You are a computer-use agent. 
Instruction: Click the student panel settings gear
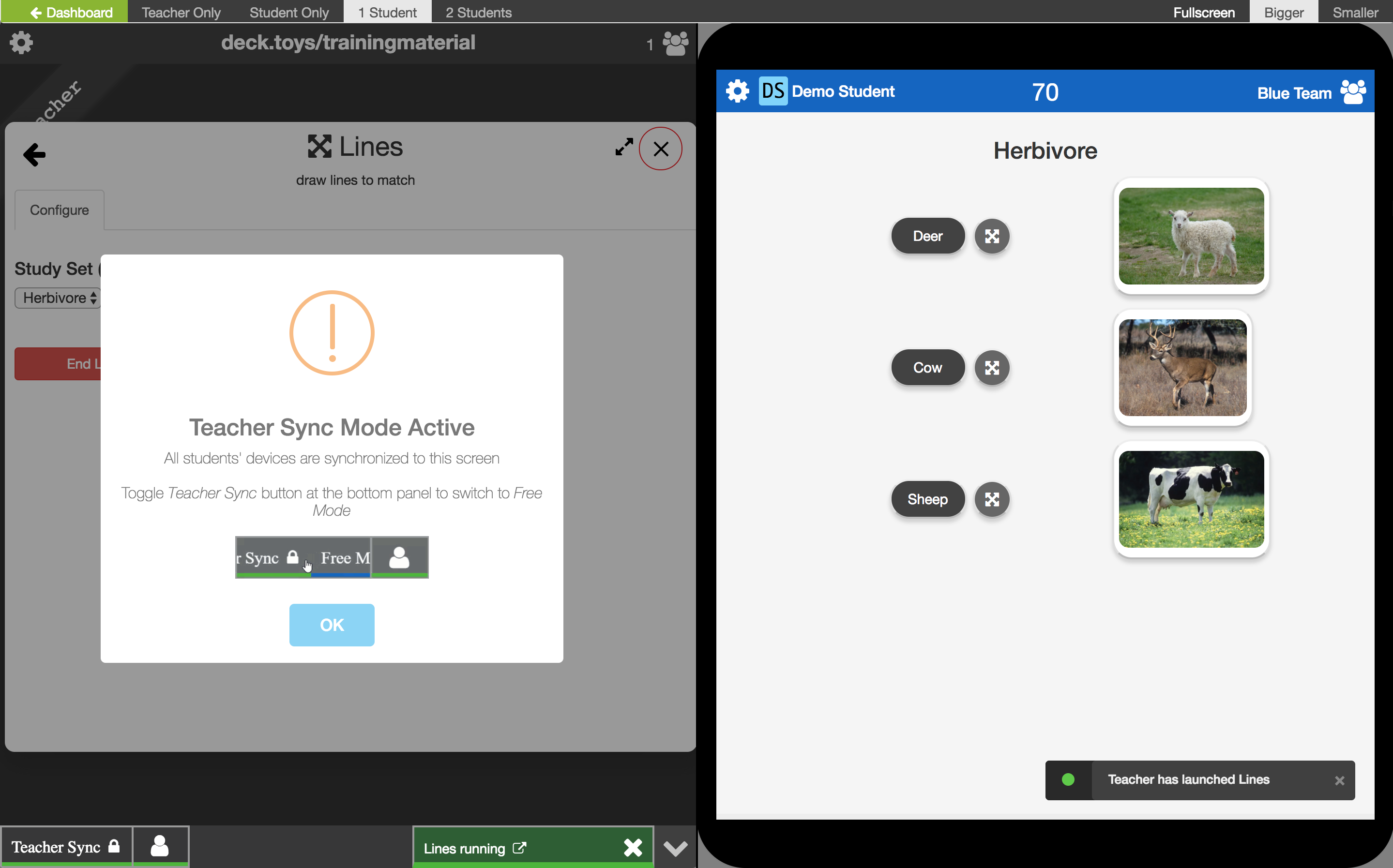pyautogui.click(x=737, y=91)
